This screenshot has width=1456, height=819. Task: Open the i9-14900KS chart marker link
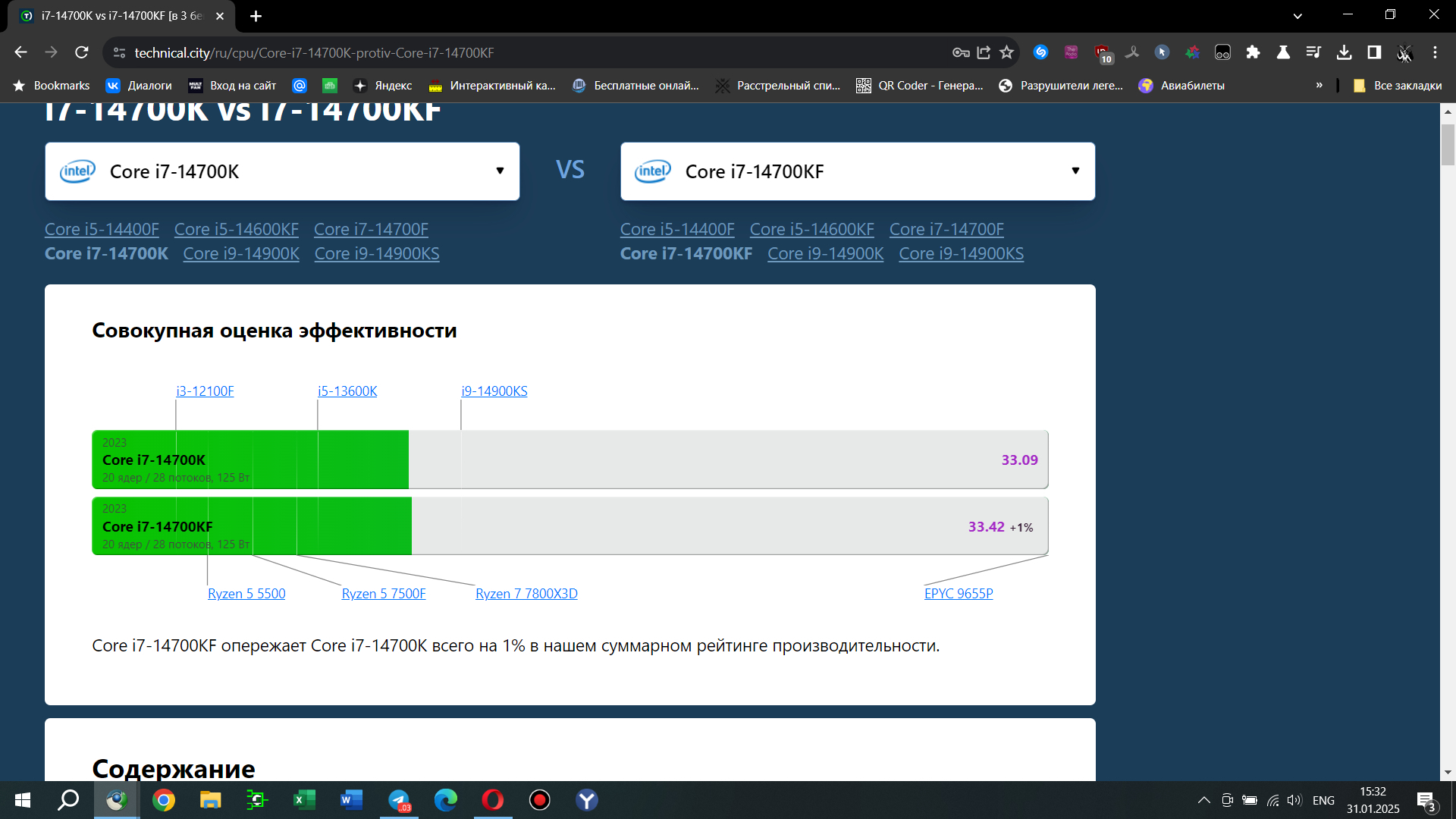click(494, 391)
